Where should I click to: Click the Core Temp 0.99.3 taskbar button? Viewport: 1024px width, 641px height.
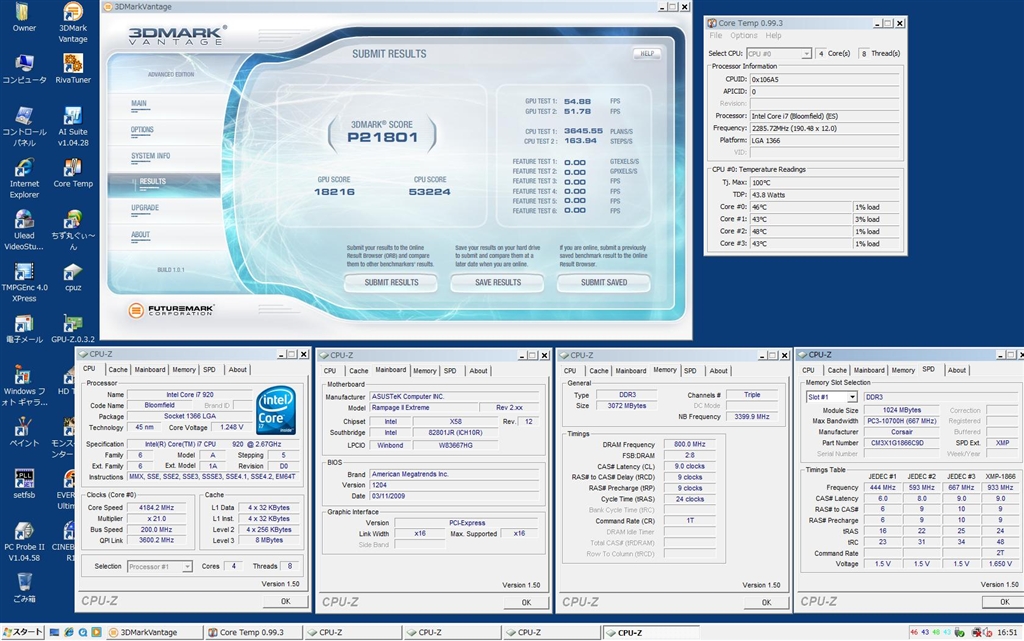255,633
